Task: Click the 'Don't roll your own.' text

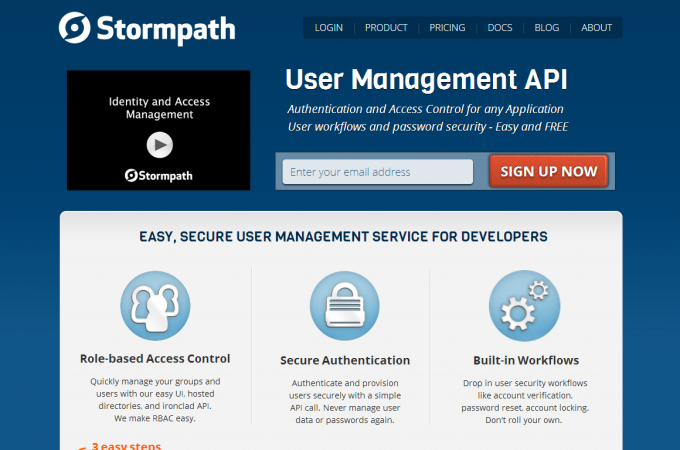Action: point(523,420)
